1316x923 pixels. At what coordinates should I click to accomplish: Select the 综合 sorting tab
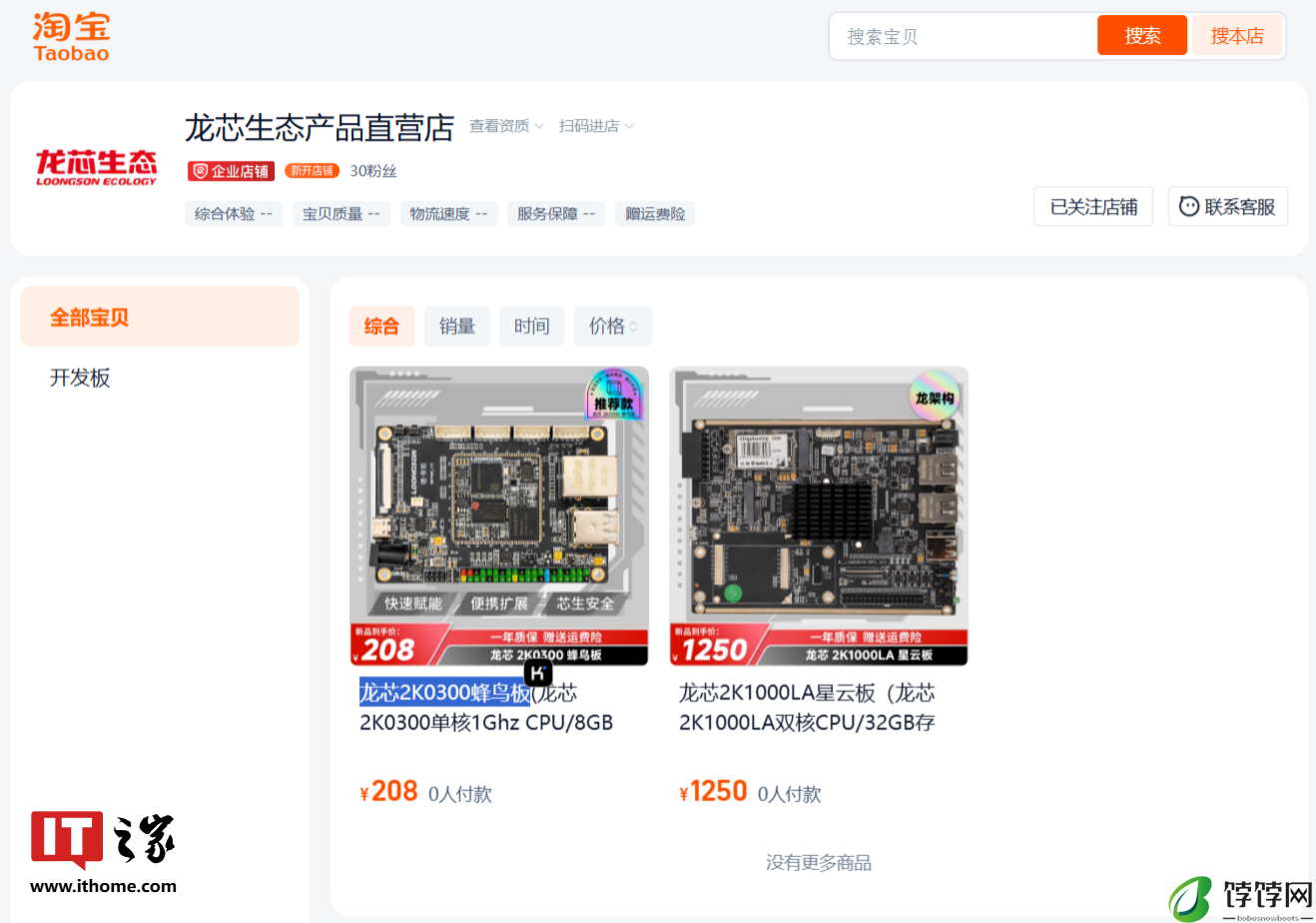(x=381, y=326)
